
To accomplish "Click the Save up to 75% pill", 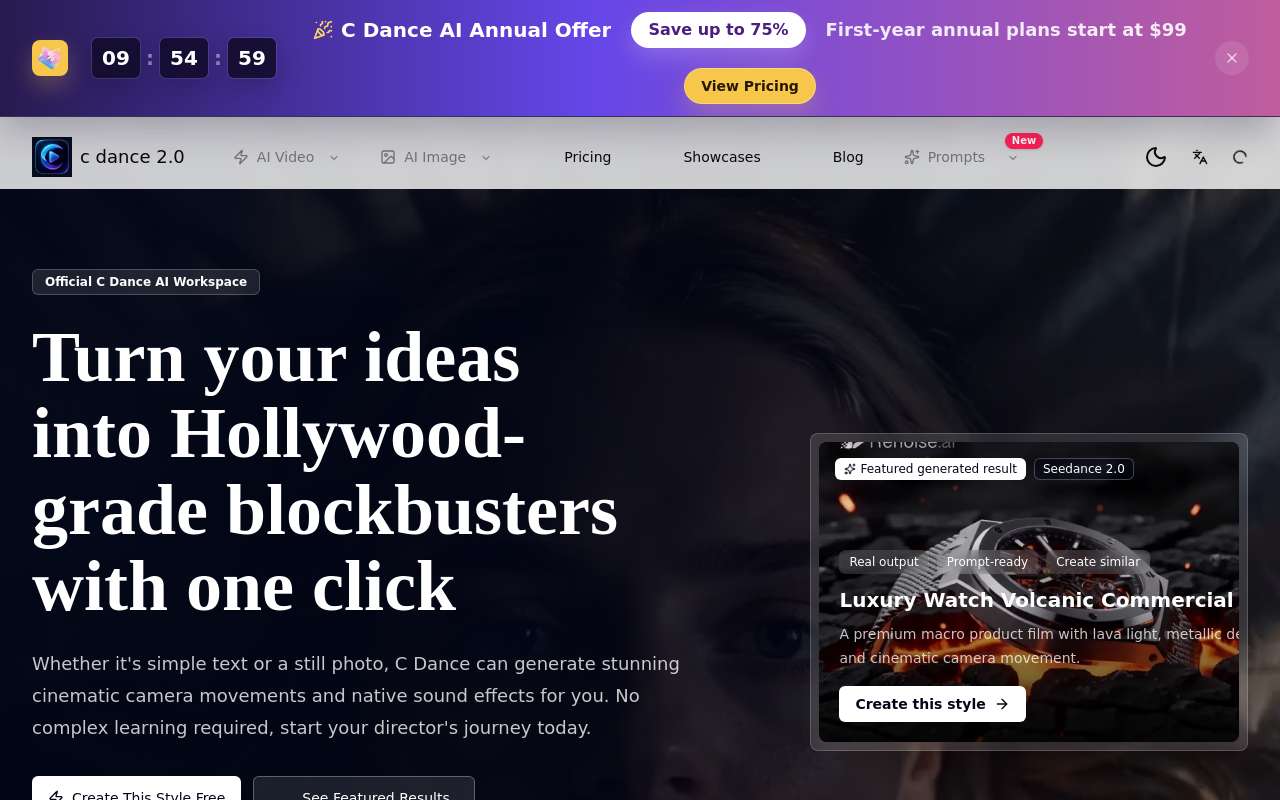I will click(x=718, y=30).
